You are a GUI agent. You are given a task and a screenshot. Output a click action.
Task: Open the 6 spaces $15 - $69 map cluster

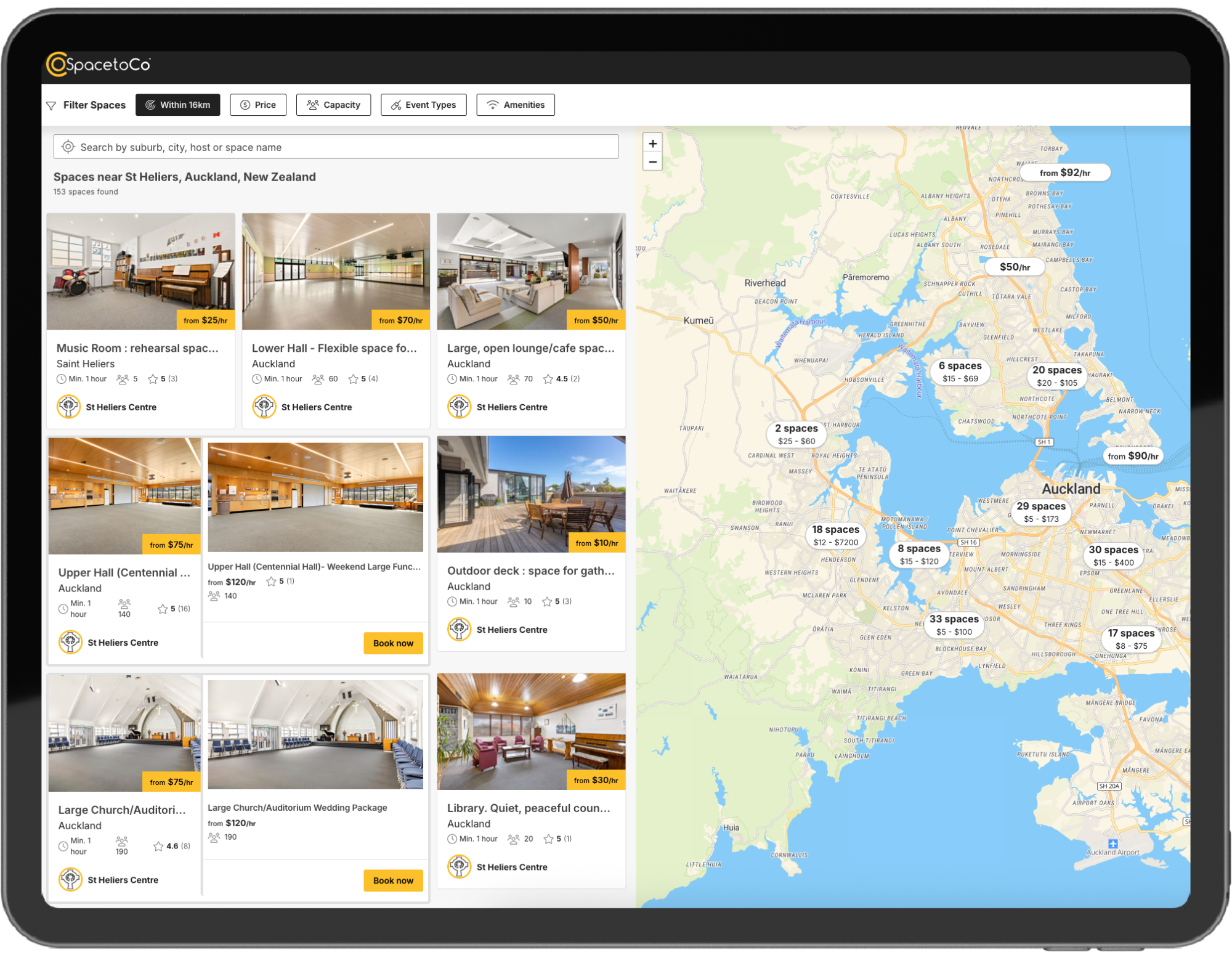960,372
